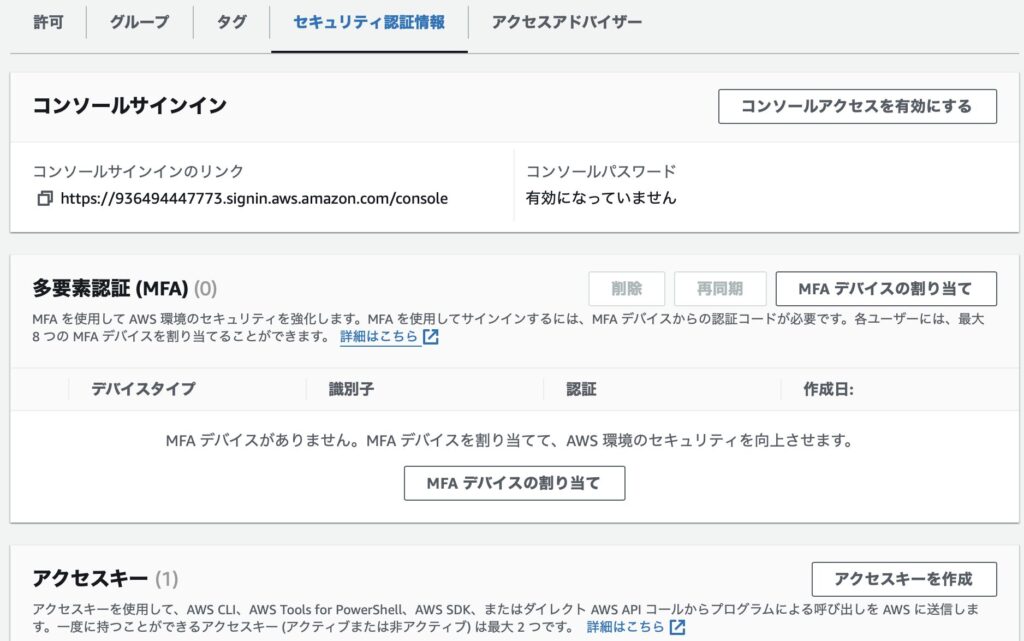Click external link icon beside access key 詳細はこちら
This screenshot has width=1024, height=641.
[x=678, y=627]
